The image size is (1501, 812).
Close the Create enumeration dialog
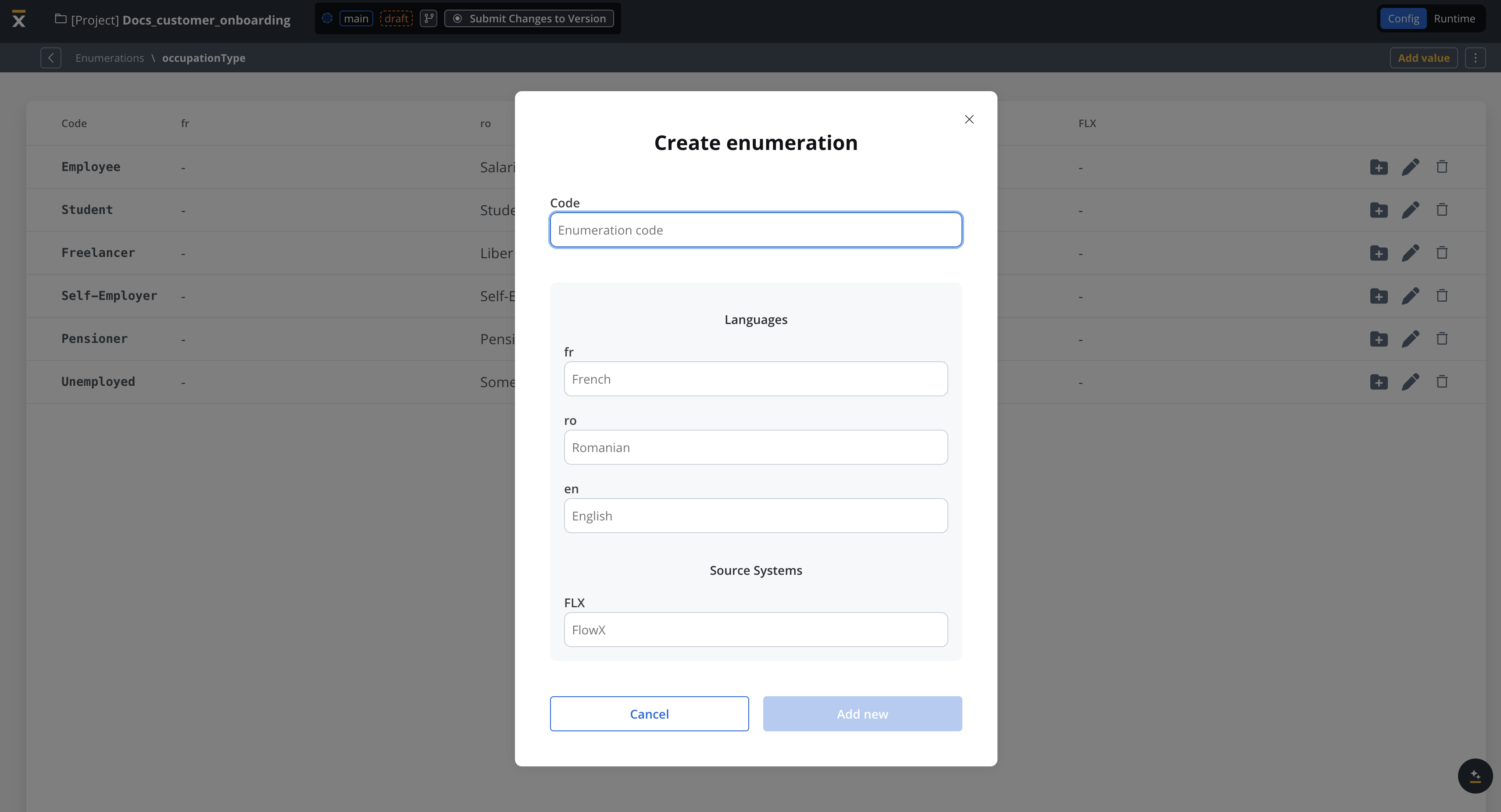pos(969,119)
